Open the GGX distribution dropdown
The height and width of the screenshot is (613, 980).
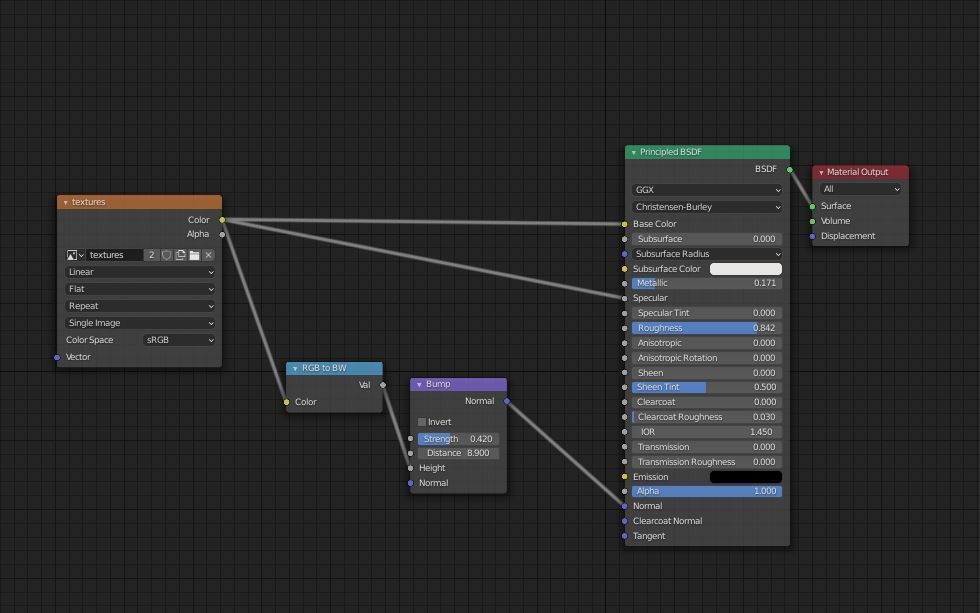pos(707,190)
